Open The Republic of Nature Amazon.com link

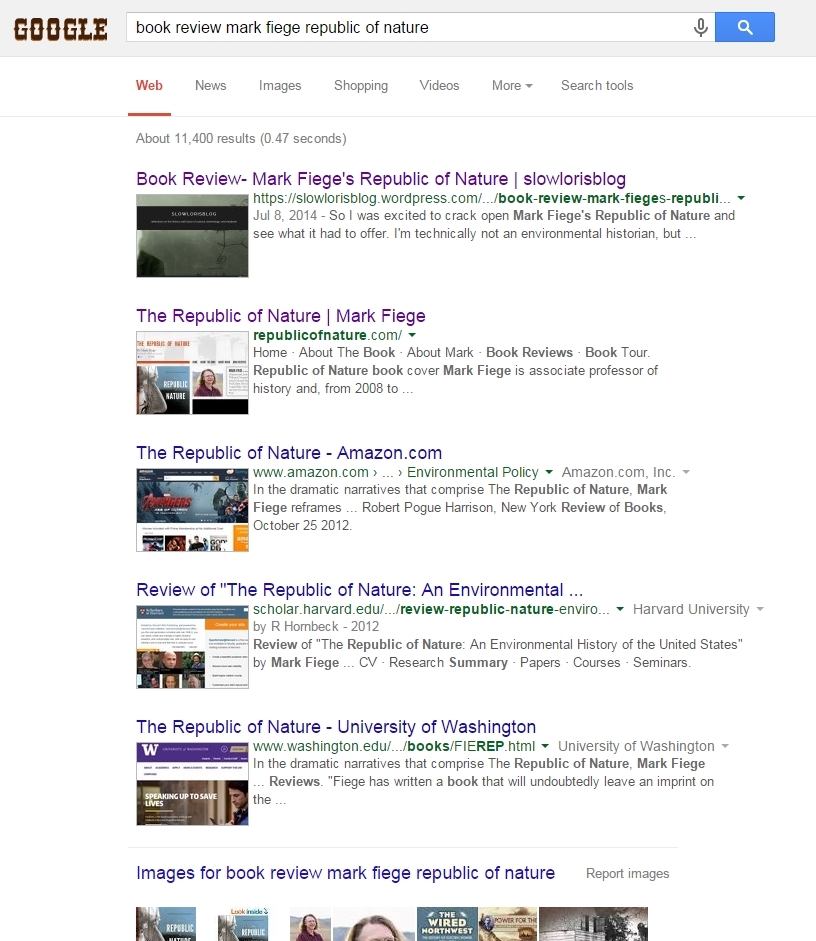[x=289, y=453]
